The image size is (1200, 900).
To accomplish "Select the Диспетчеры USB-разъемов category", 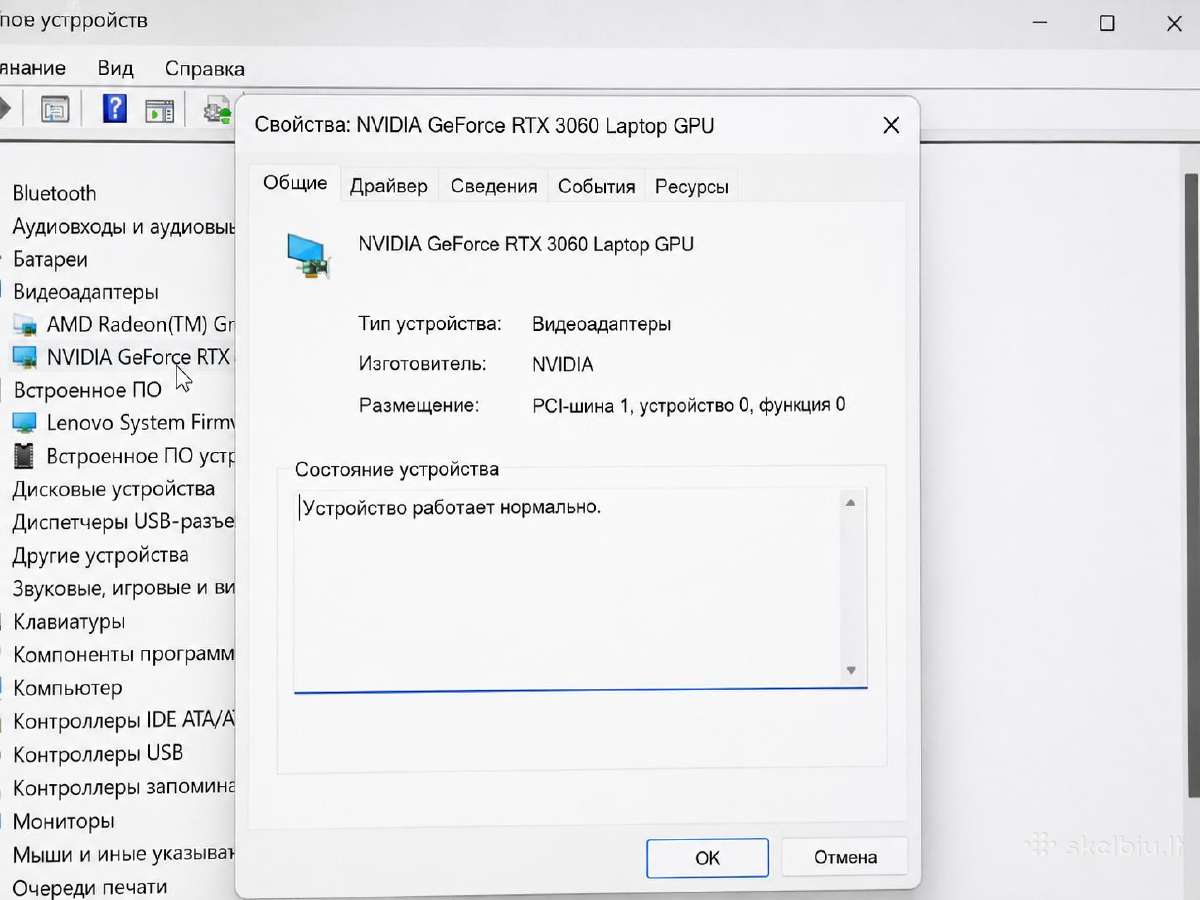I will [123, 522].
